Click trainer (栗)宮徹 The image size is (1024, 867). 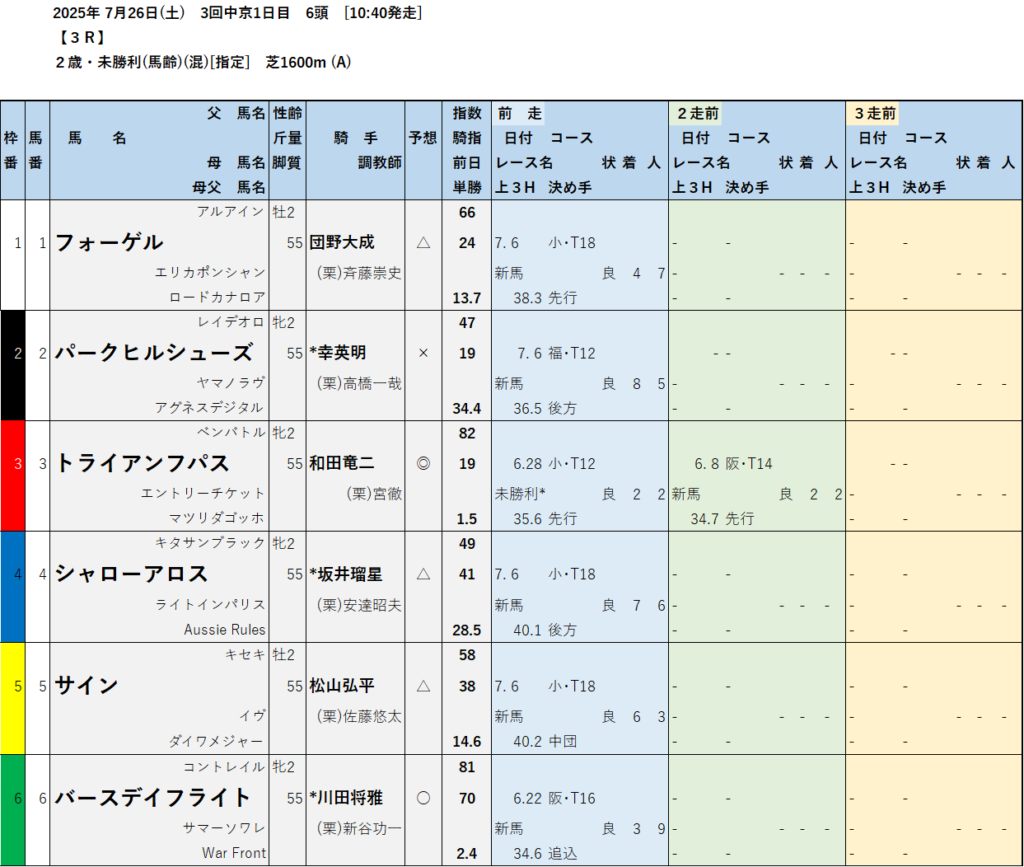point(374,494)
